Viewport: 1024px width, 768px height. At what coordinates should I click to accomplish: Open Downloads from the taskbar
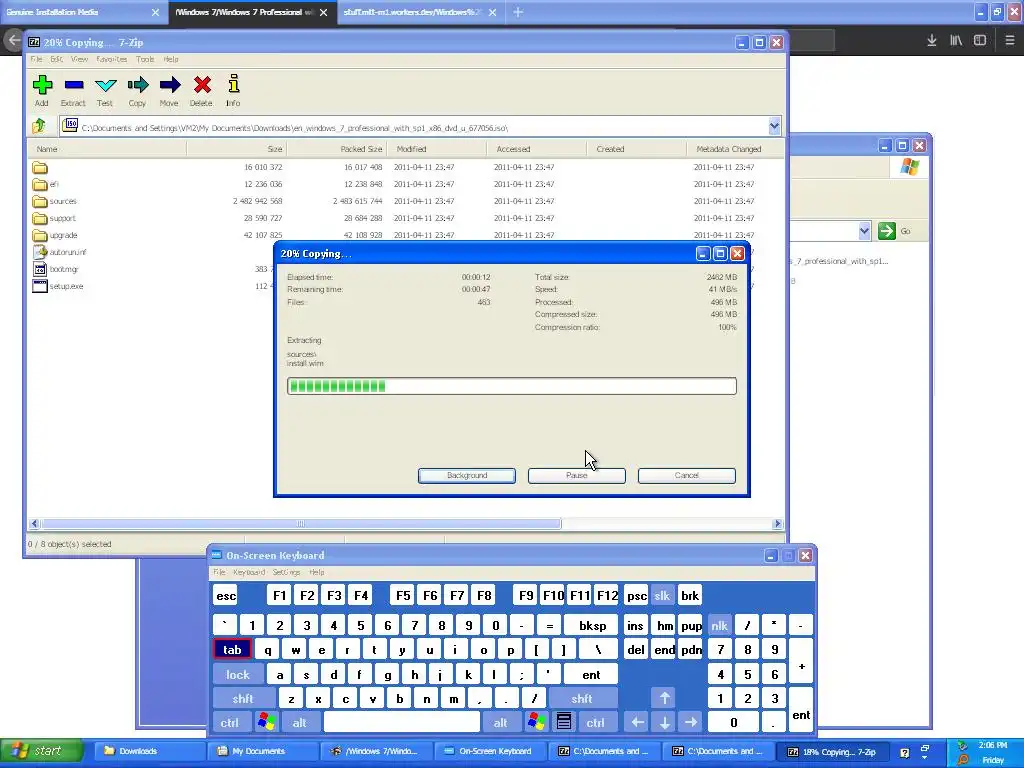click(x=148, y=751)
